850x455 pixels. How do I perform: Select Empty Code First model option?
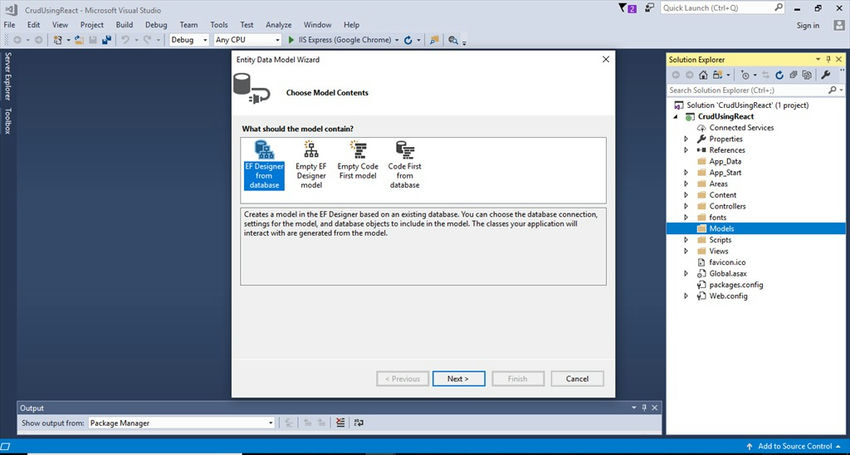[x=358, y=161]
